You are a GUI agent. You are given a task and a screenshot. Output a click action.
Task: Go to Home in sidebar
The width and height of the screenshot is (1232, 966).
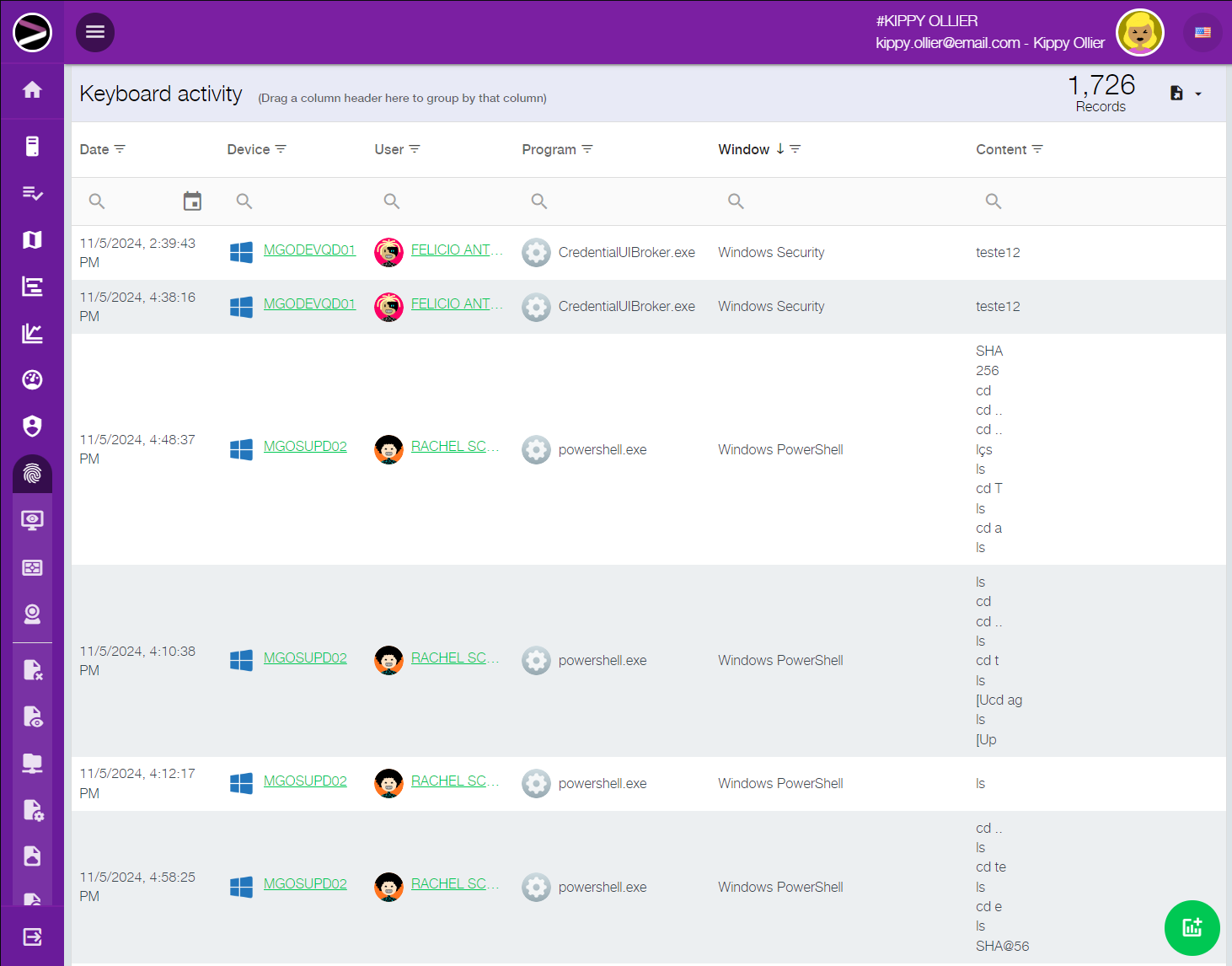coord(32,90)
